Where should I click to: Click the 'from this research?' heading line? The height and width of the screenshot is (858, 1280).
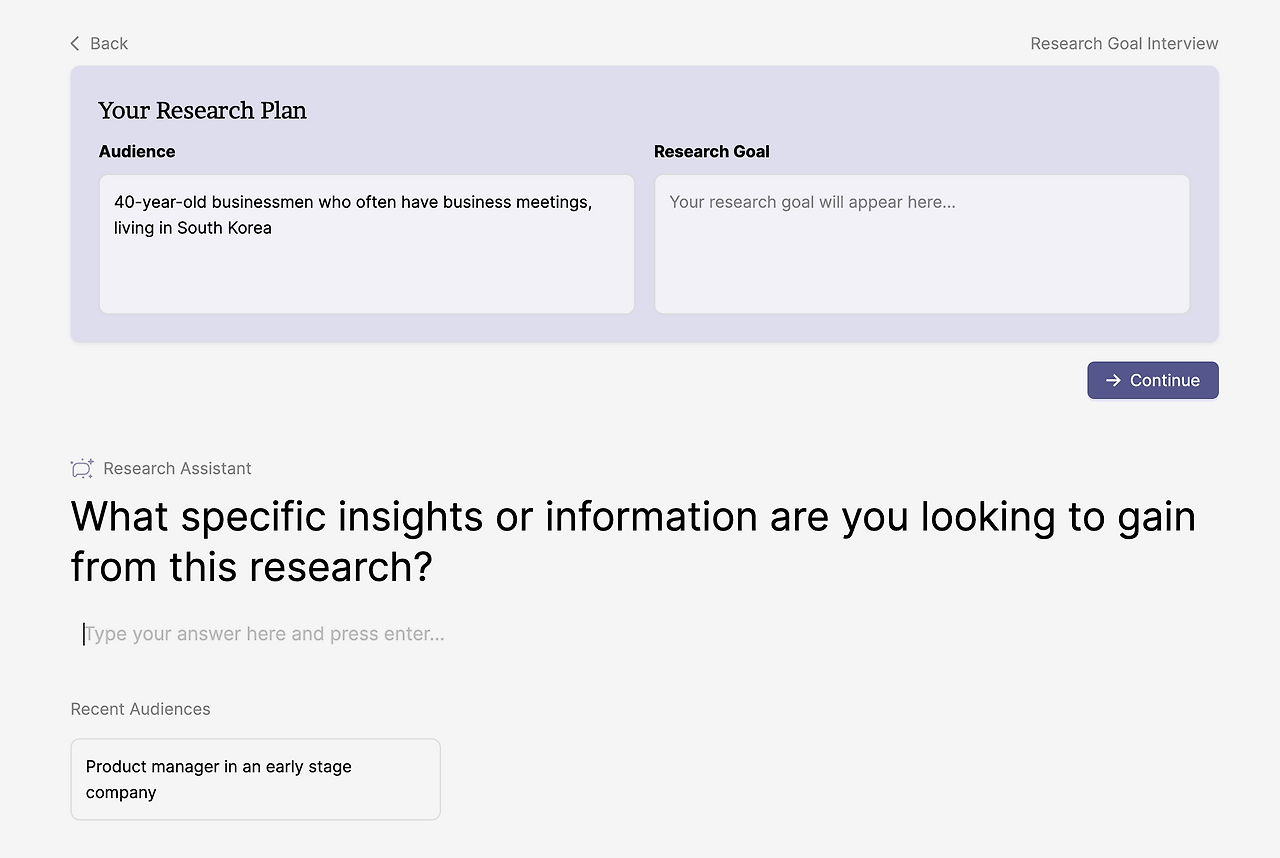[x=251, y=567]
